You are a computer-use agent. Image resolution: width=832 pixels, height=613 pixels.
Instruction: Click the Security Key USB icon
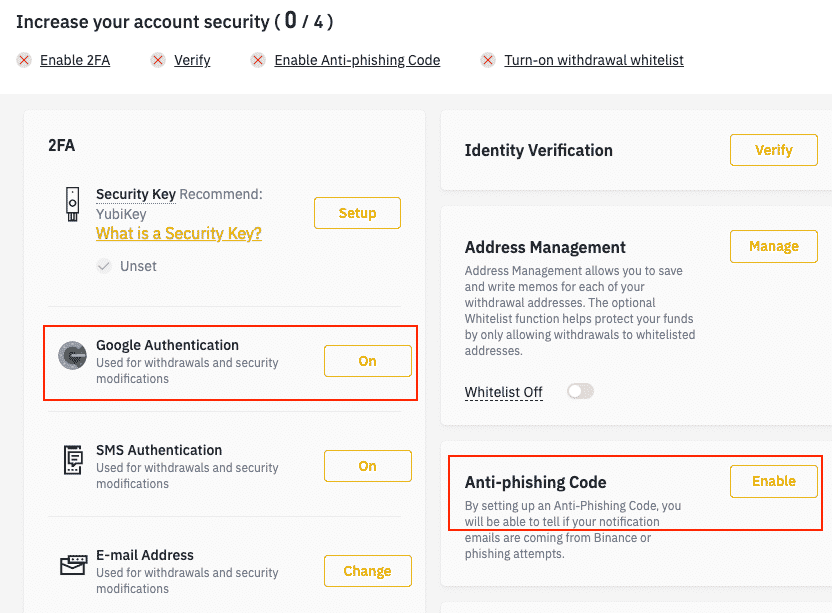[x=73, y=204]
